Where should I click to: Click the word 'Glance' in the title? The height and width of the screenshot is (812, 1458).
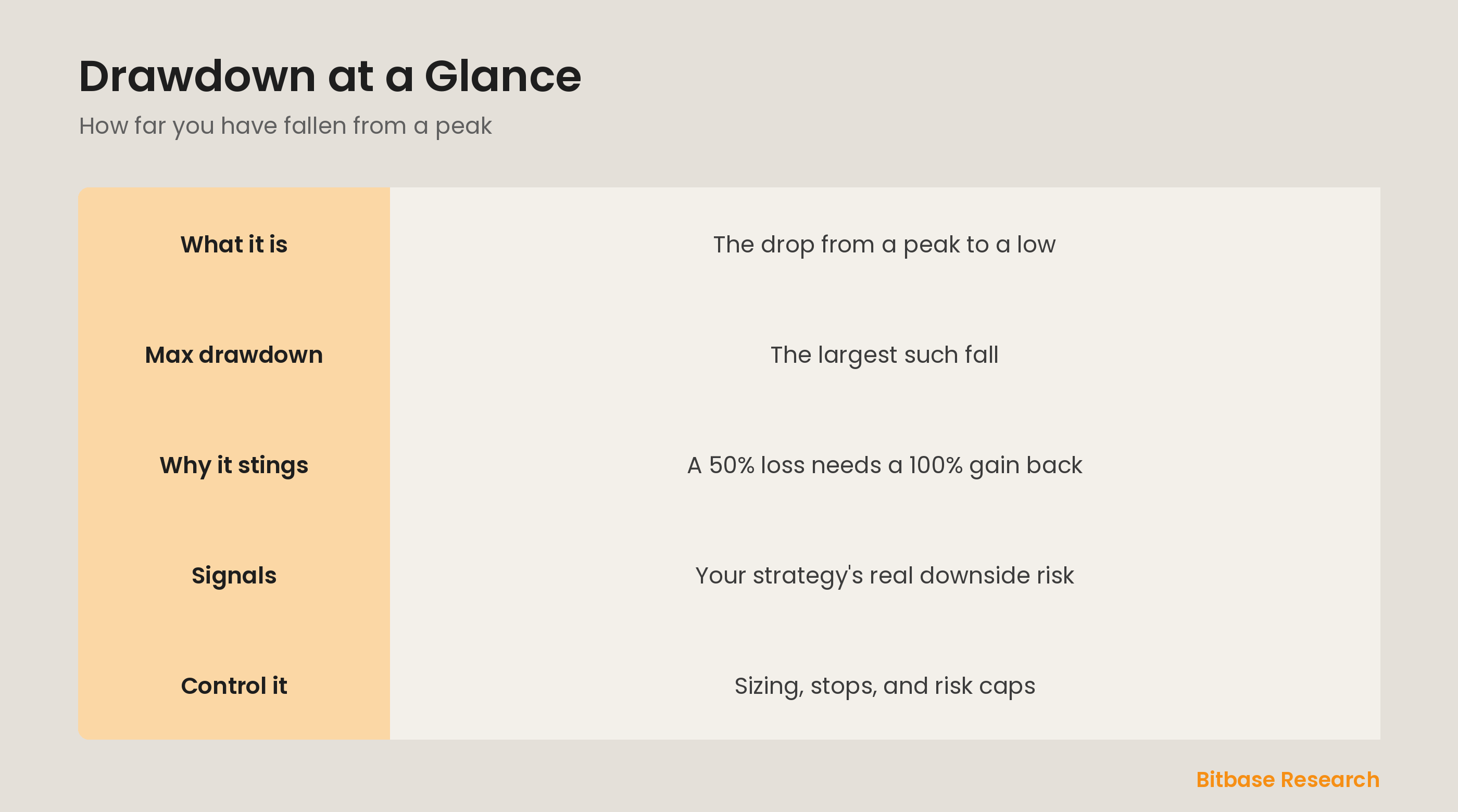pos(502,76)
